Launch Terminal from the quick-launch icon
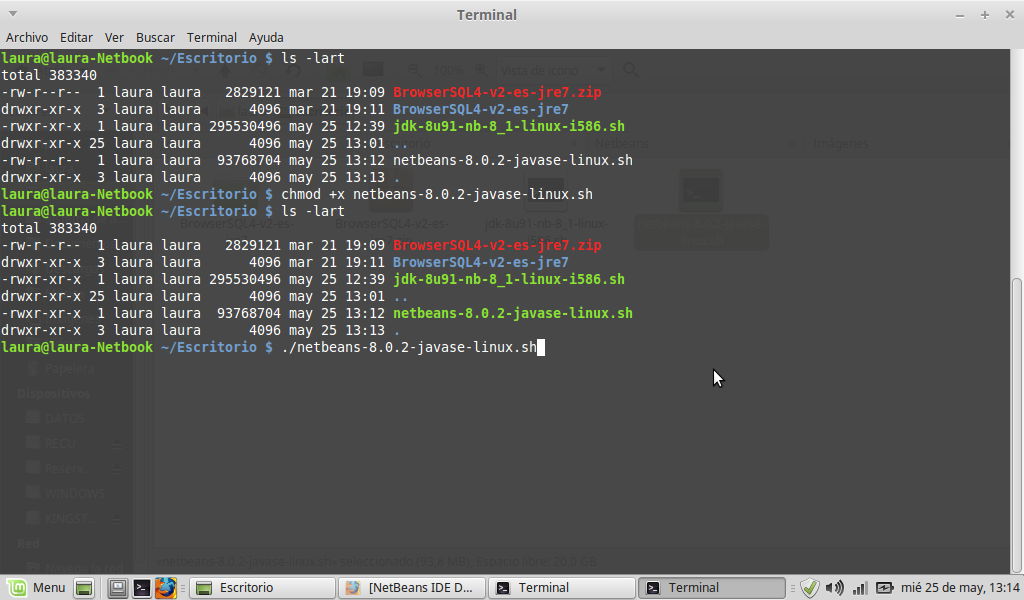The height and width of the screenshot is (600, 1024). [142, 588]
